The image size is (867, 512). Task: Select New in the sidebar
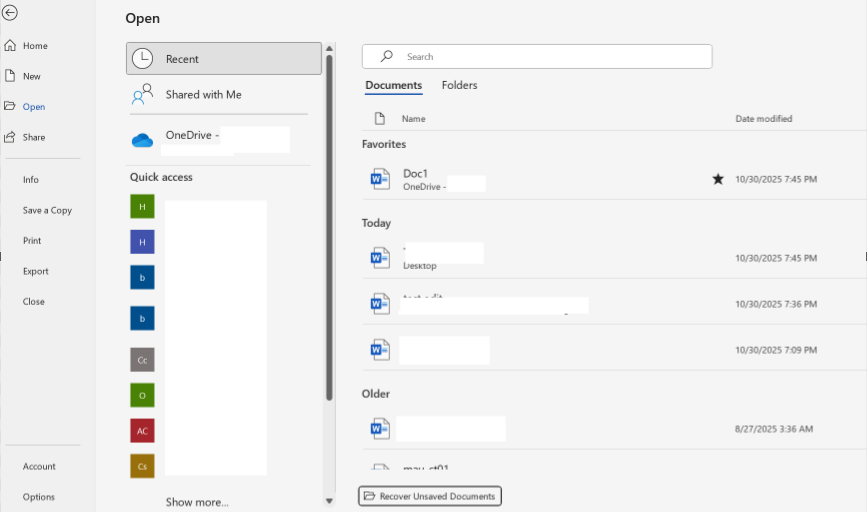(32, 76)
